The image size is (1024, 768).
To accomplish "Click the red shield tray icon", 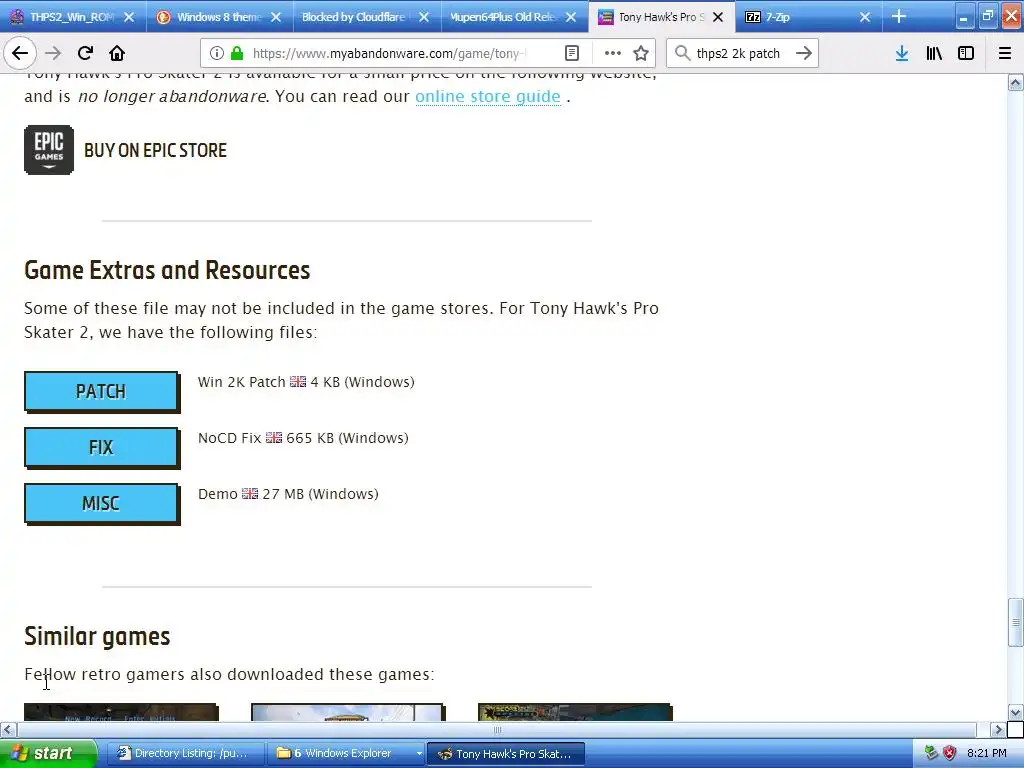I will pyautogui.click(x=949, y=753).
